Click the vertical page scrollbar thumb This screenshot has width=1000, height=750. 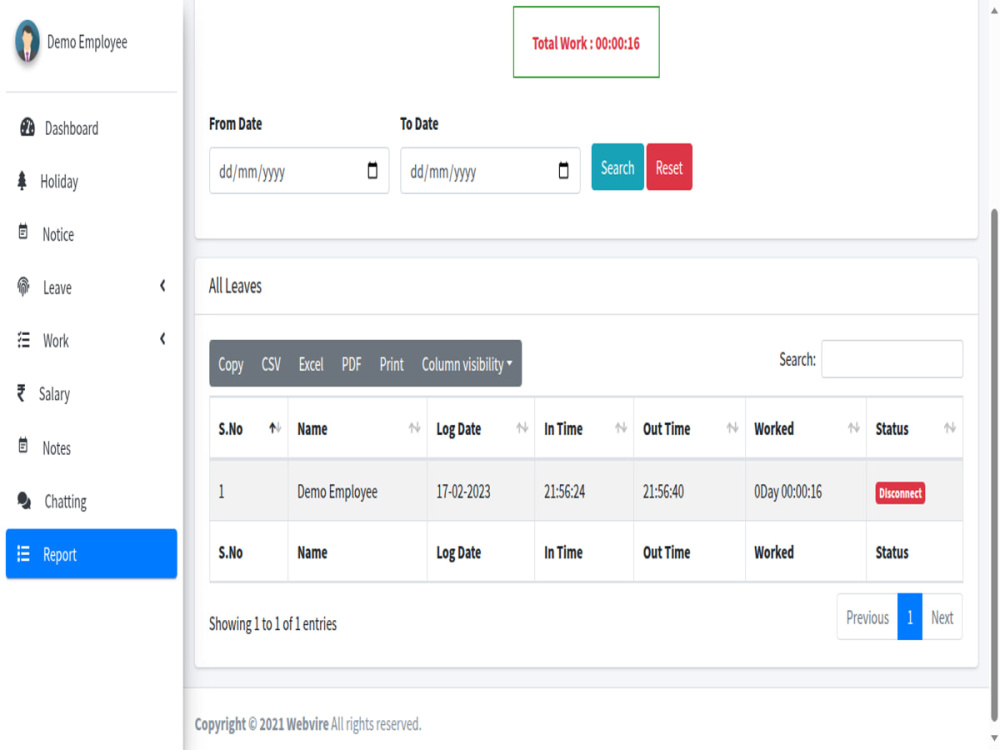[x=994, y=464]
